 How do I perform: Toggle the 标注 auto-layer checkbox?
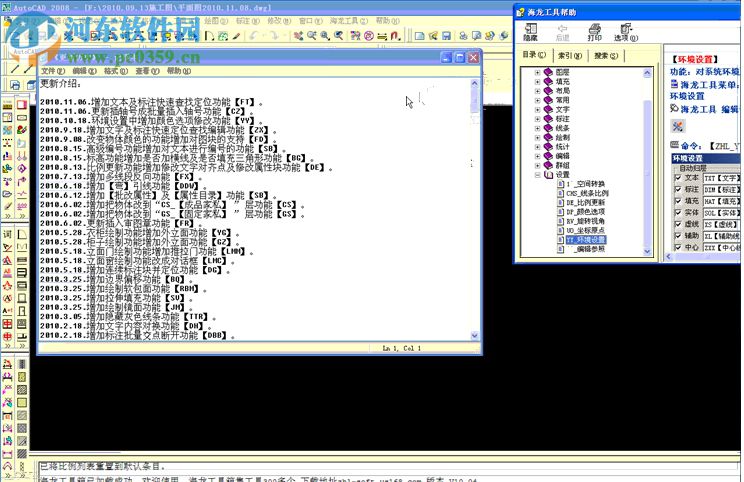tap(678, 189)
